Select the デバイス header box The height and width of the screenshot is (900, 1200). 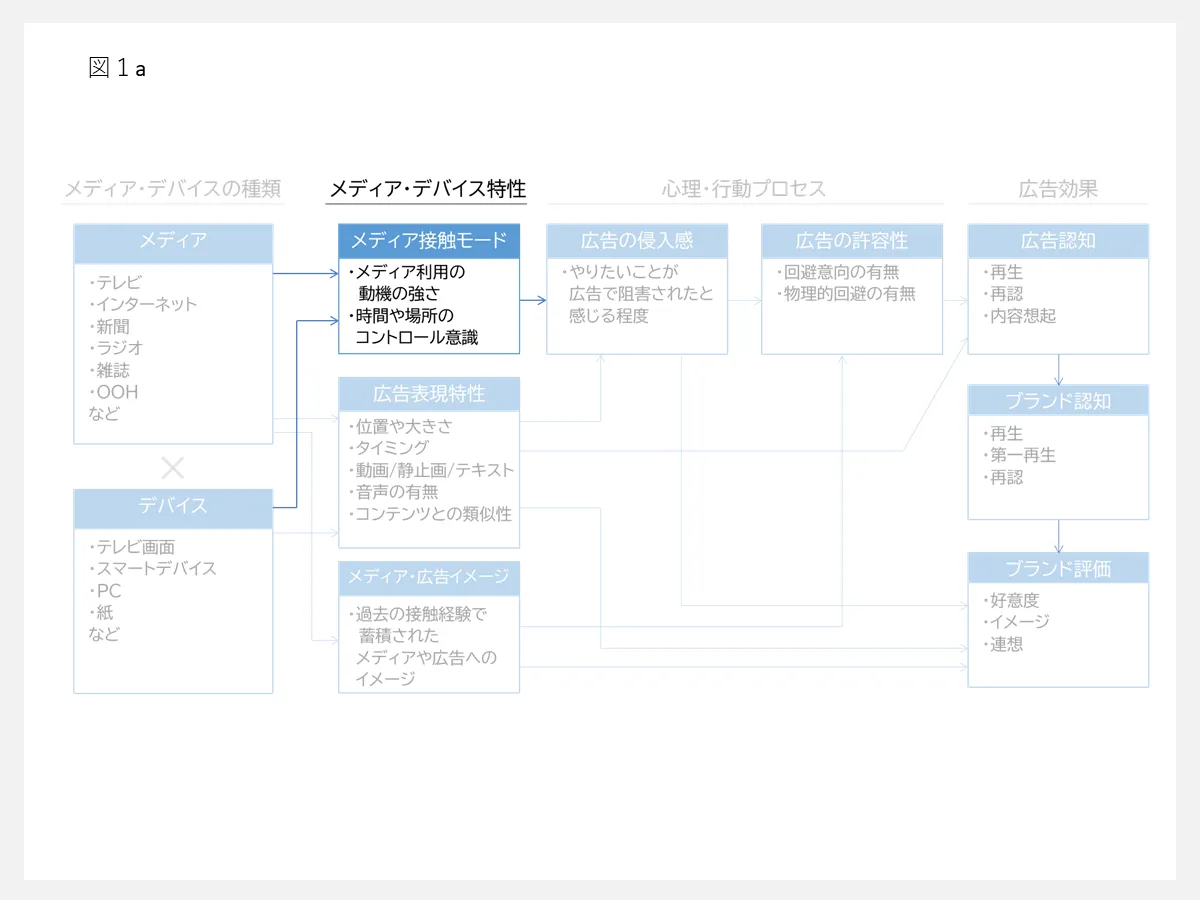point(173,506)
